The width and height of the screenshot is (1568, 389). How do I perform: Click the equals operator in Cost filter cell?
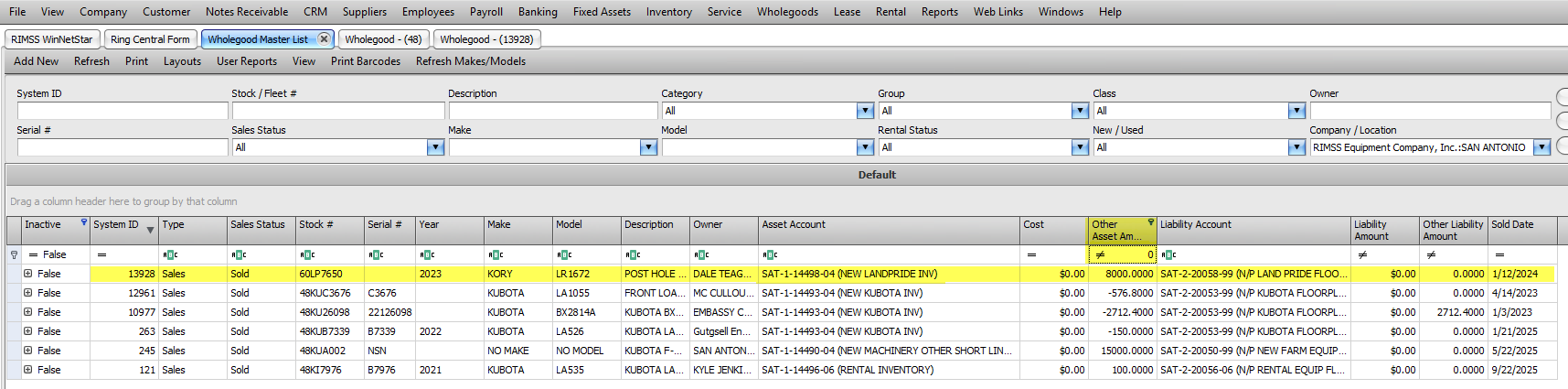pos(1031,255)
